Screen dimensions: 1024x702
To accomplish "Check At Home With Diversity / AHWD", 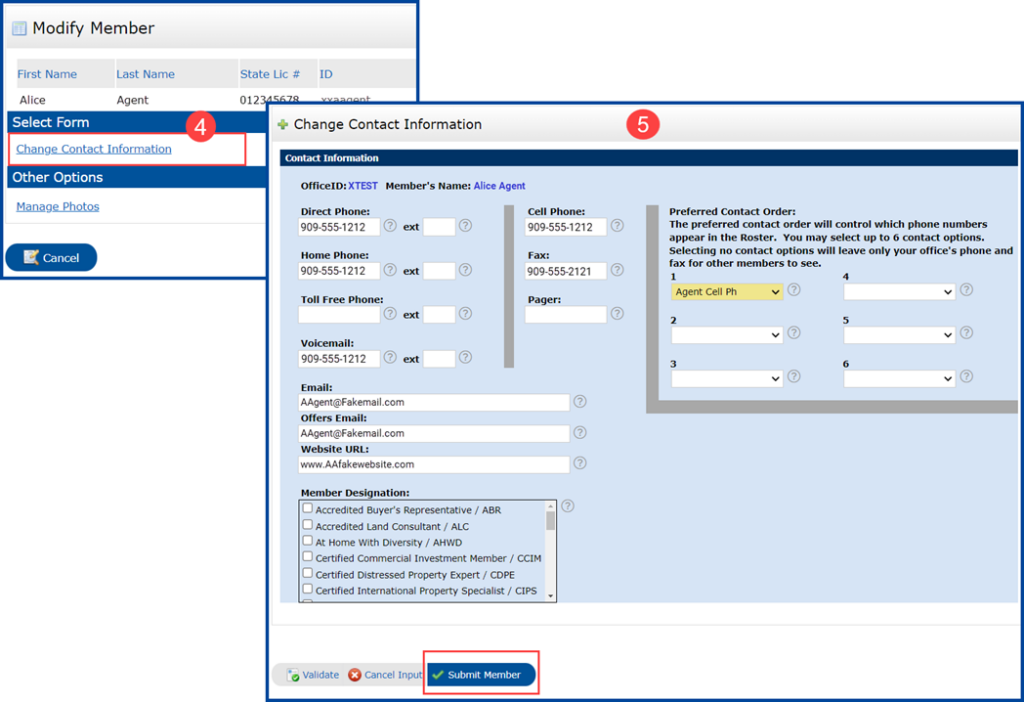I will pyautogui.click(x=307, y=541).
